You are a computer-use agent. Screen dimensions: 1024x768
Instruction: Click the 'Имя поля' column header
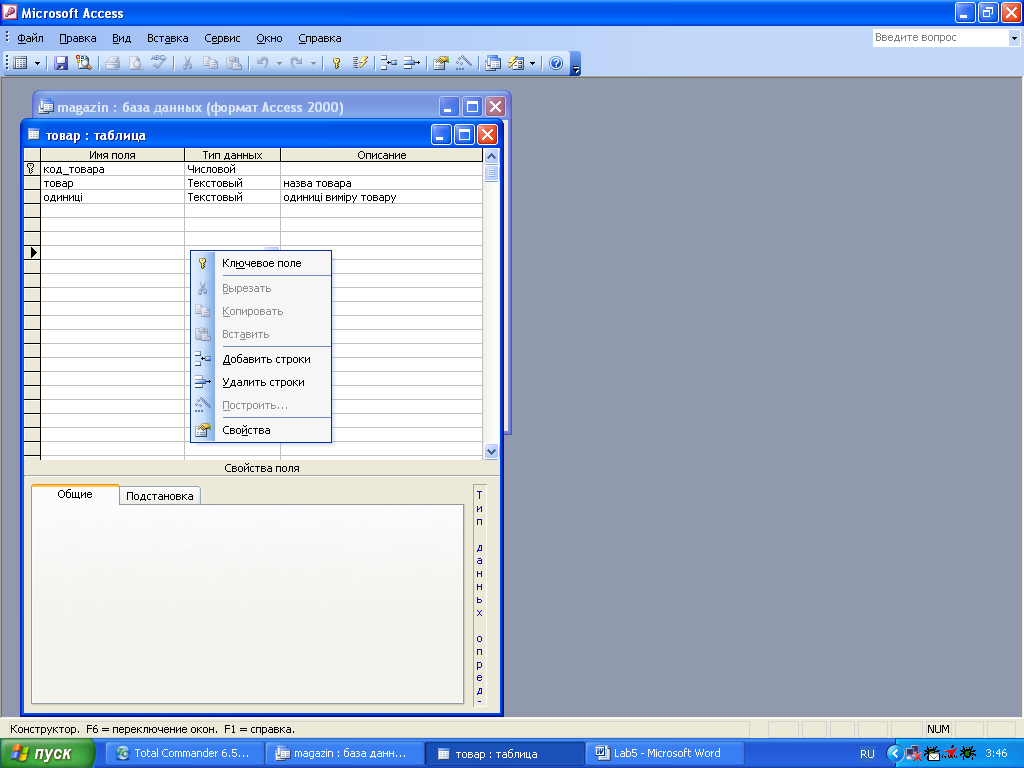tap(112, 155)
